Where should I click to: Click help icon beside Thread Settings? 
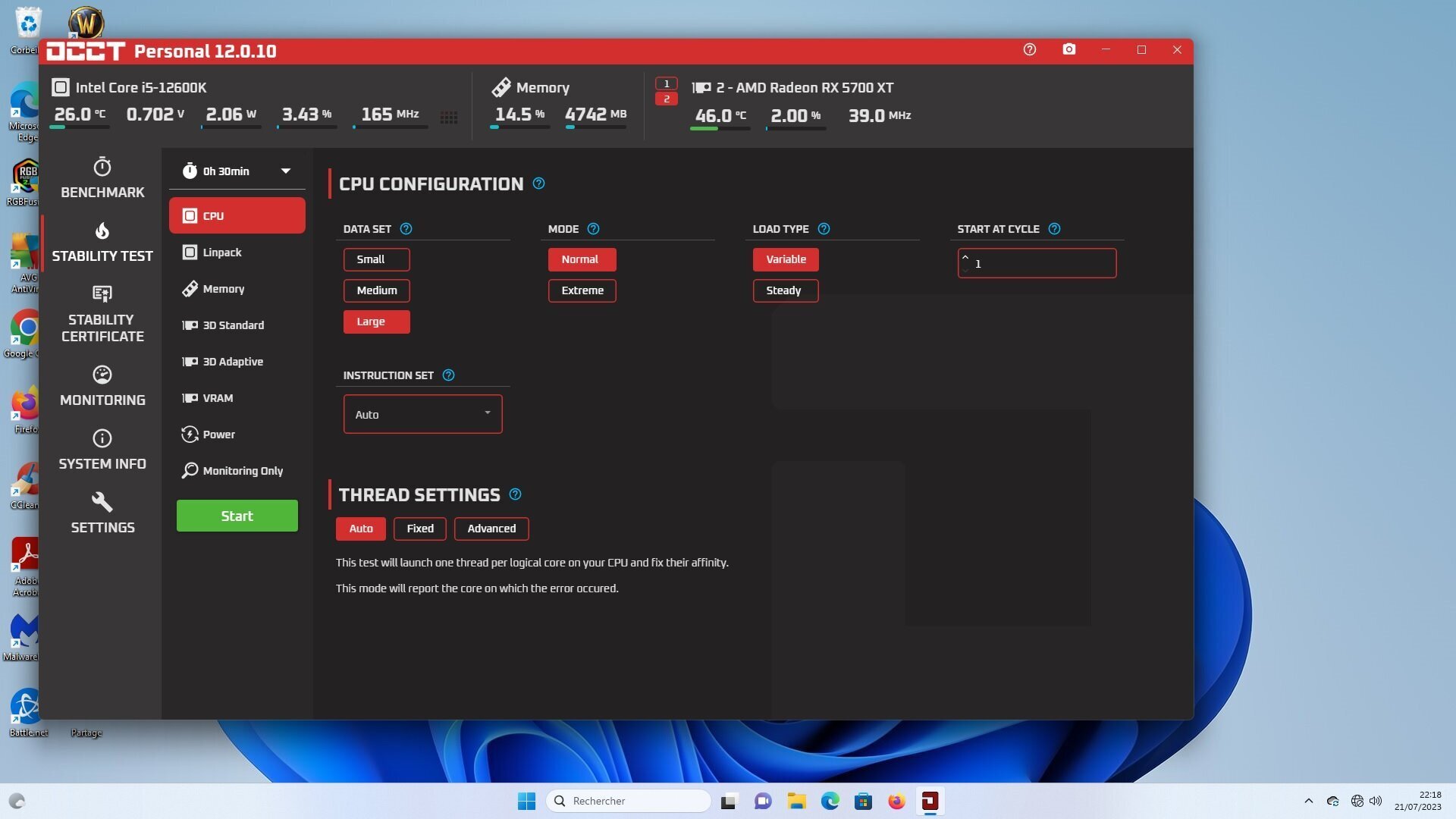515,494
